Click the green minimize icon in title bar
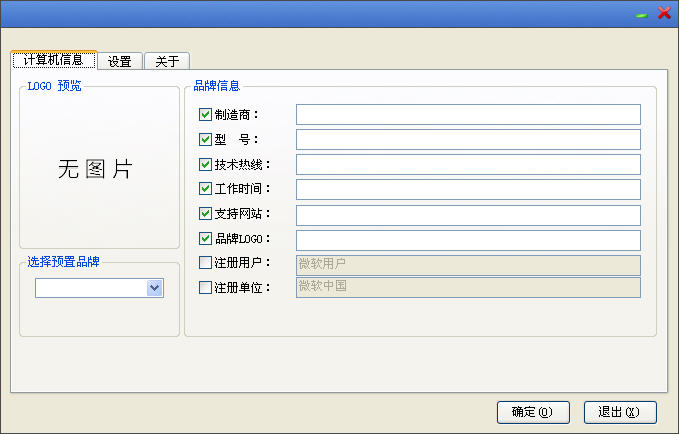The image size is (679, 434). (641, 14)
